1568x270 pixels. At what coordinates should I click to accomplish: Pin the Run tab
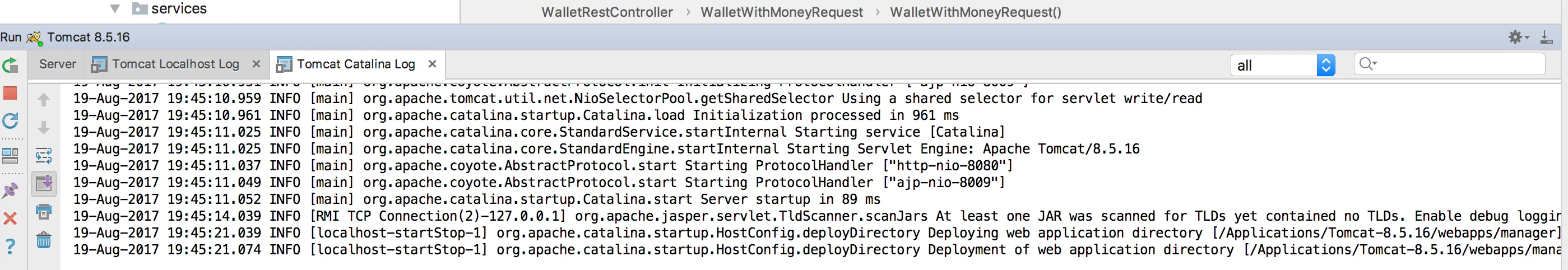click(10, 191)
